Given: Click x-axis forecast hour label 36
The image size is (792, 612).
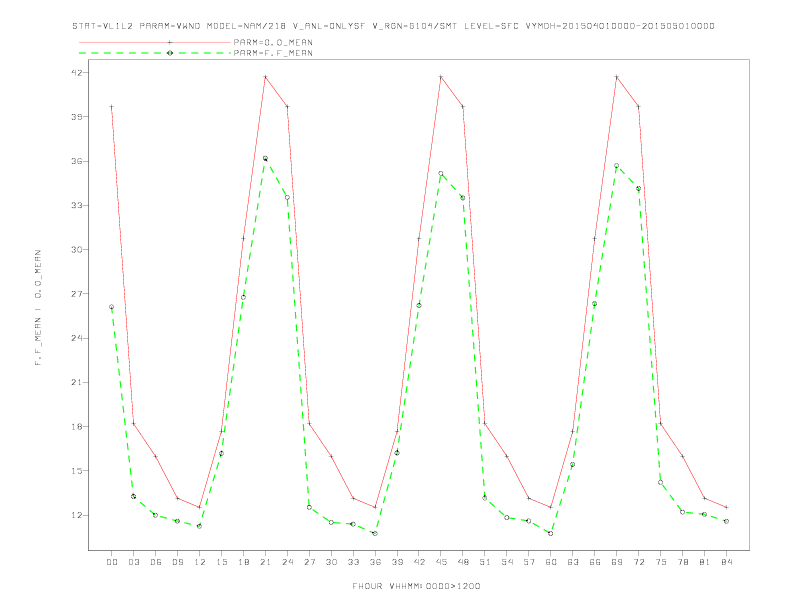Looking at the screenshot, I should (x=375, y=562).
